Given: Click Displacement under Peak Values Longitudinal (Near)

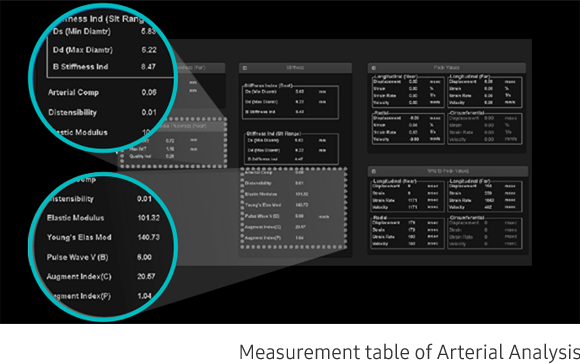Looking at the screenshot, I should coord(387,82).
